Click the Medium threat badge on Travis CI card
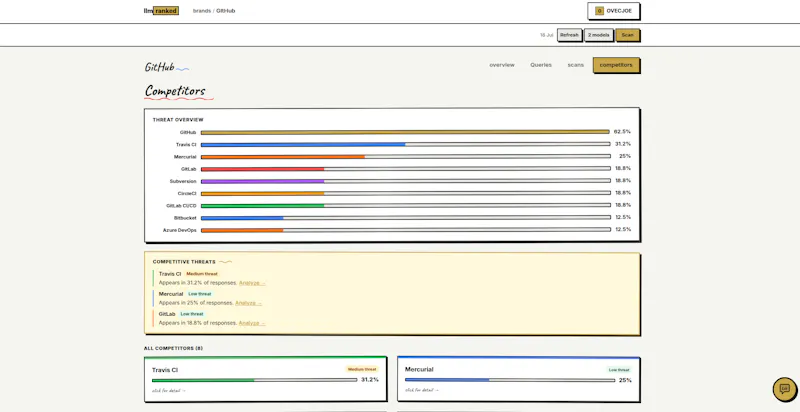800x412 pixels. [362, 369]
